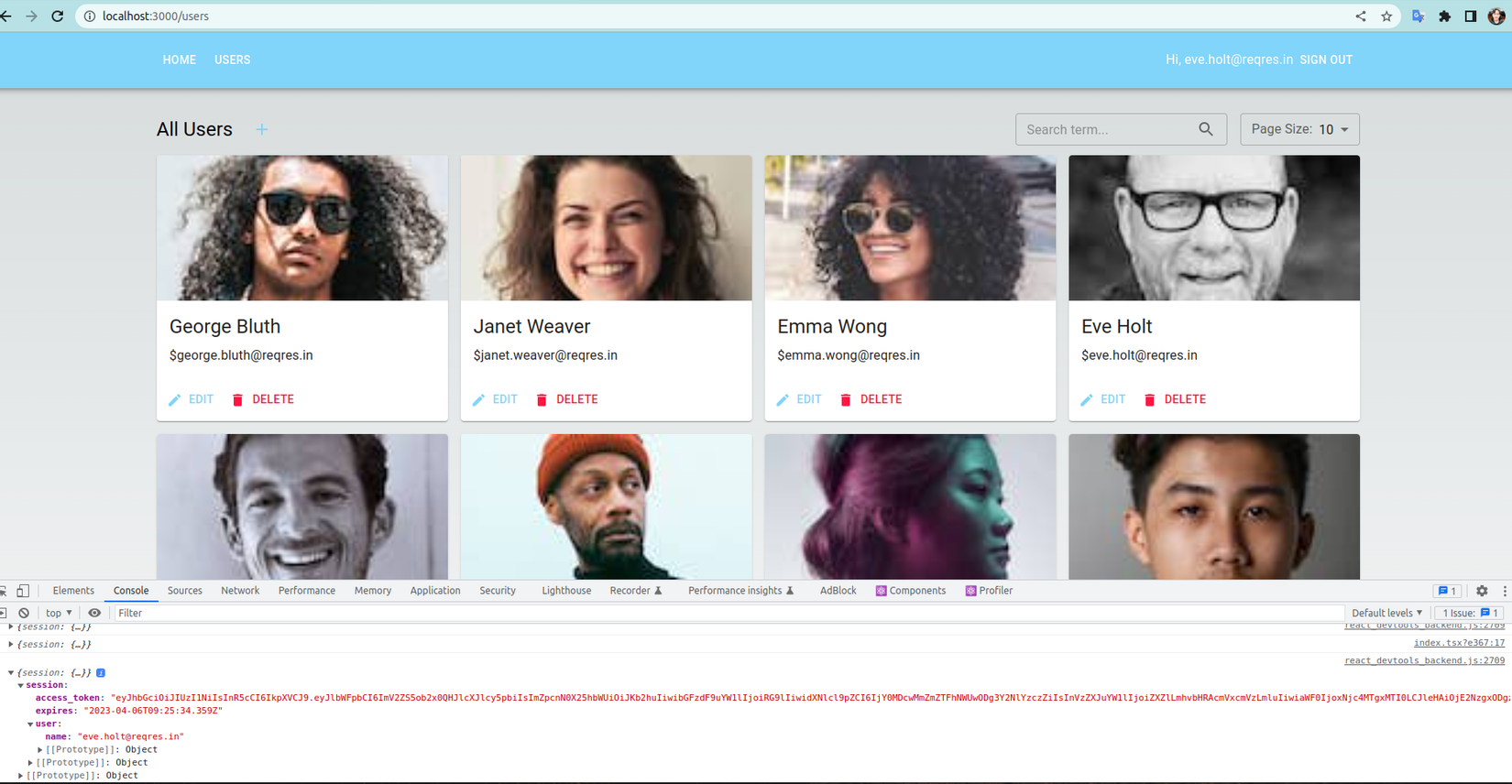Click the pencil icon on George Bluth's card
This screenshot has height=784, width=1512.
175,400
